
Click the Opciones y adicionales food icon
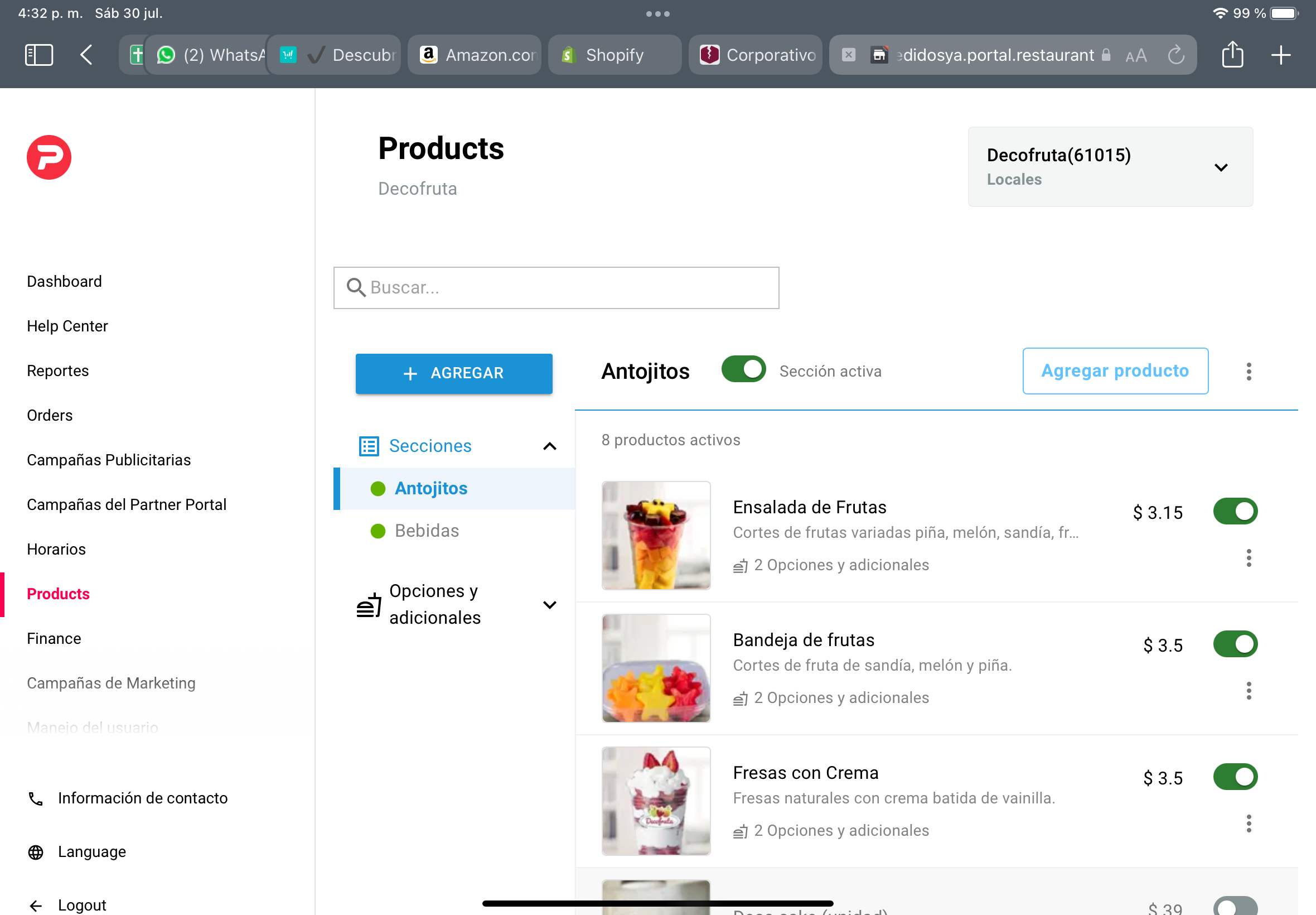point(369,605)
